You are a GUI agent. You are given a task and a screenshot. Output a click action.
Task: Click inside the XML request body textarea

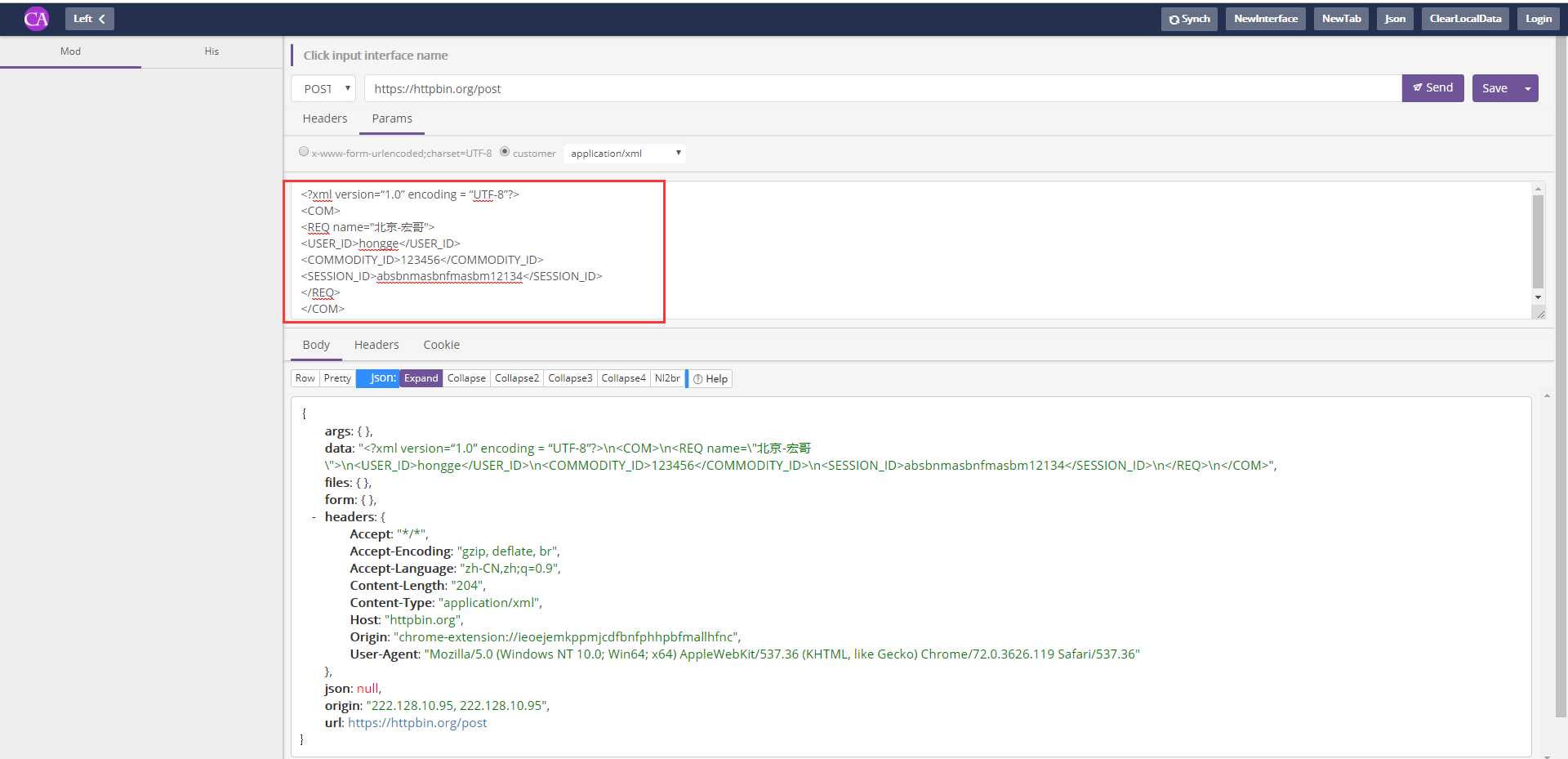911,250
